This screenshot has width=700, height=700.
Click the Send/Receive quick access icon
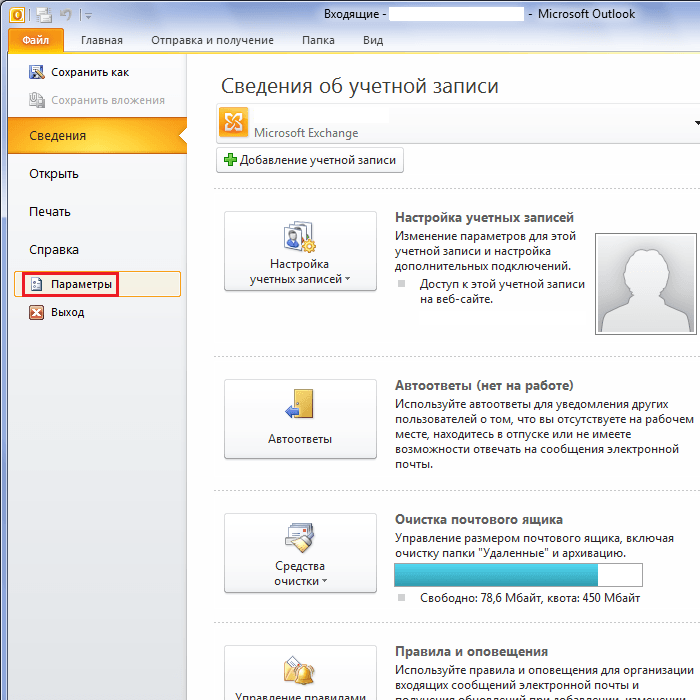click(x=44, y=15)
